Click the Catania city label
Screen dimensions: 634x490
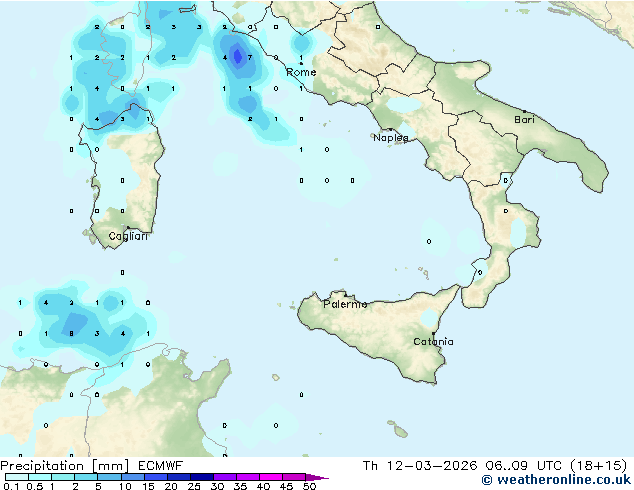(433, 342)
